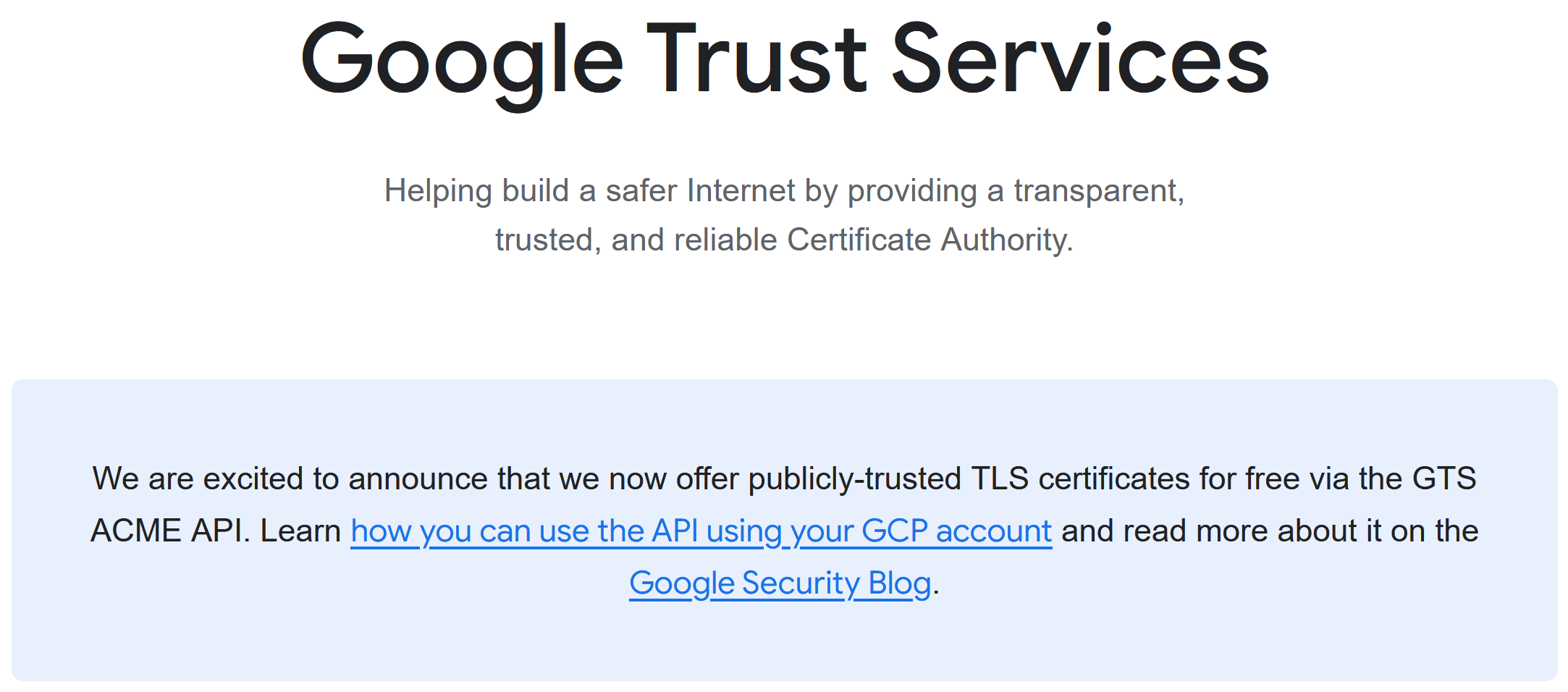Click the 'for free via the' text in the banner
The height and width of the screenshot is (692, 1568).
pos(1302,479)
